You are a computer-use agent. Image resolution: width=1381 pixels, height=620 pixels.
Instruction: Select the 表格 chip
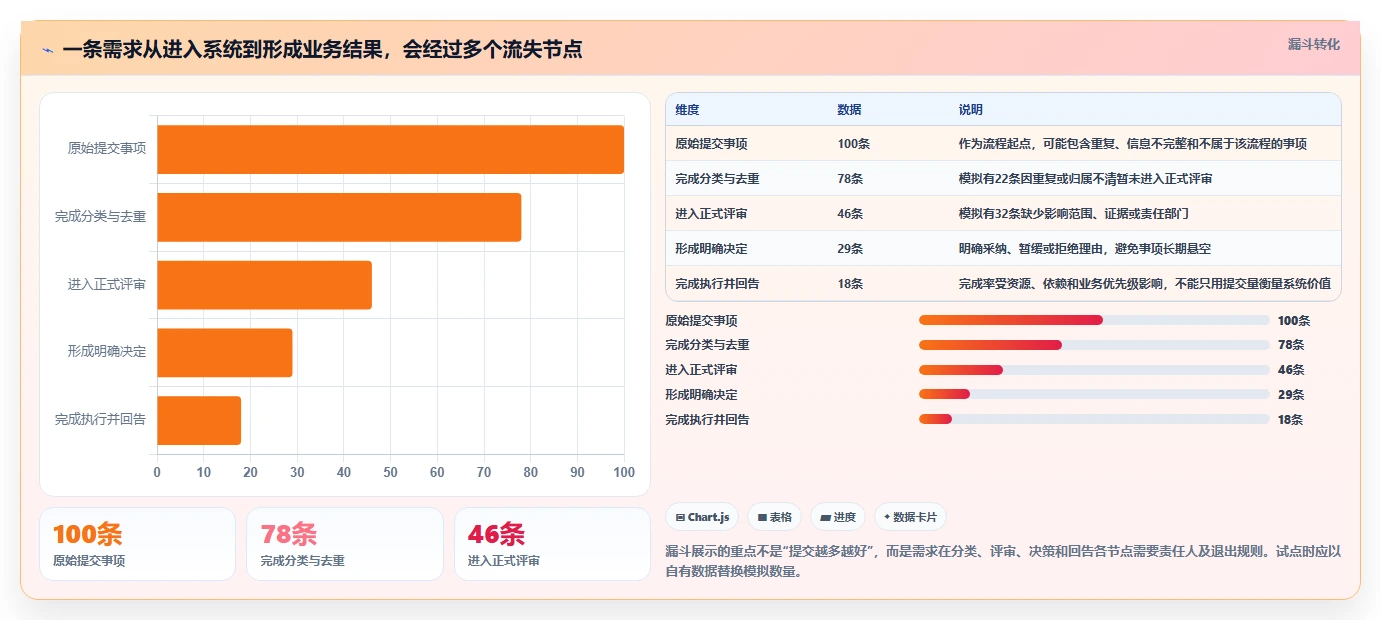click(774, 517)
